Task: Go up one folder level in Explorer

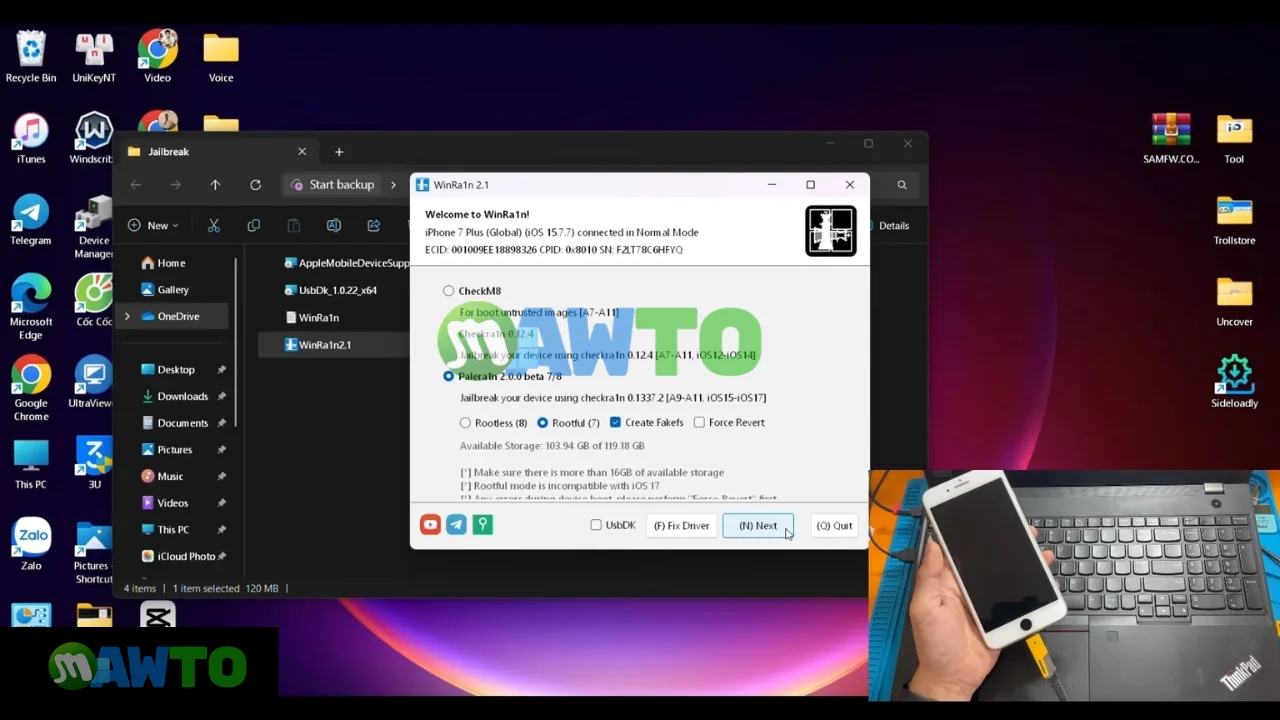Action: (x=215, y=185)
